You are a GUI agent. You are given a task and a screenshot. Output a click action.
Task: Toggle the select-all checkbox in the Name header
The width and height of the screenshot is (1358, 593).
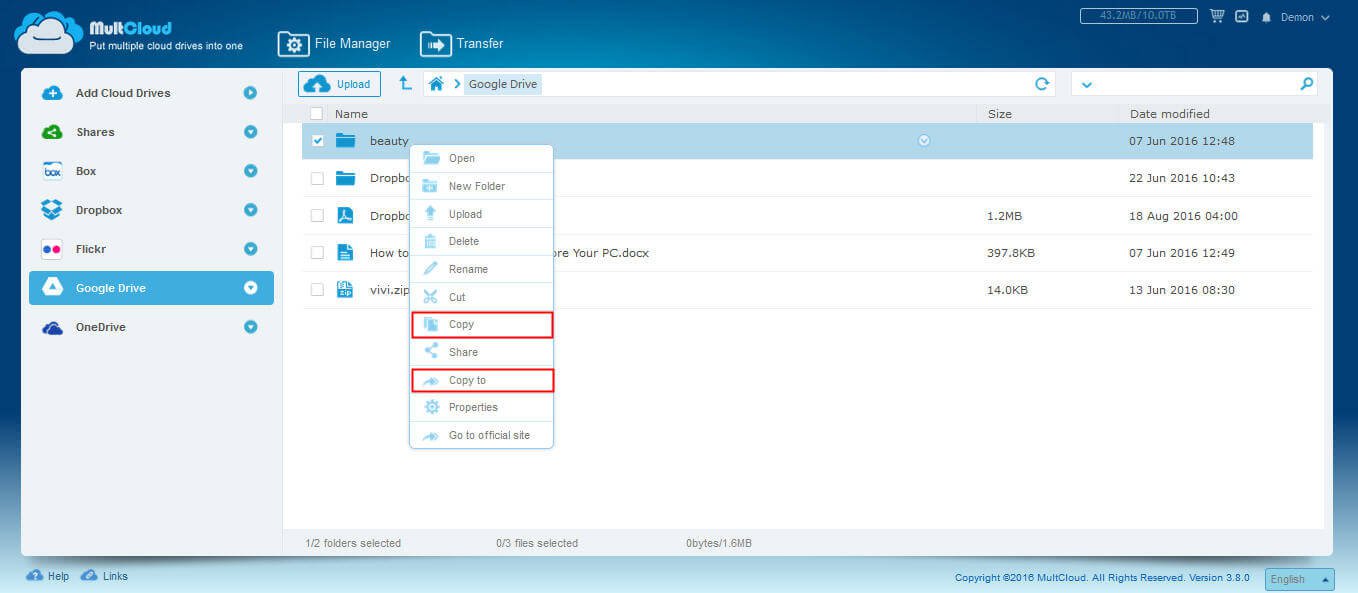(x=316, y=113)
